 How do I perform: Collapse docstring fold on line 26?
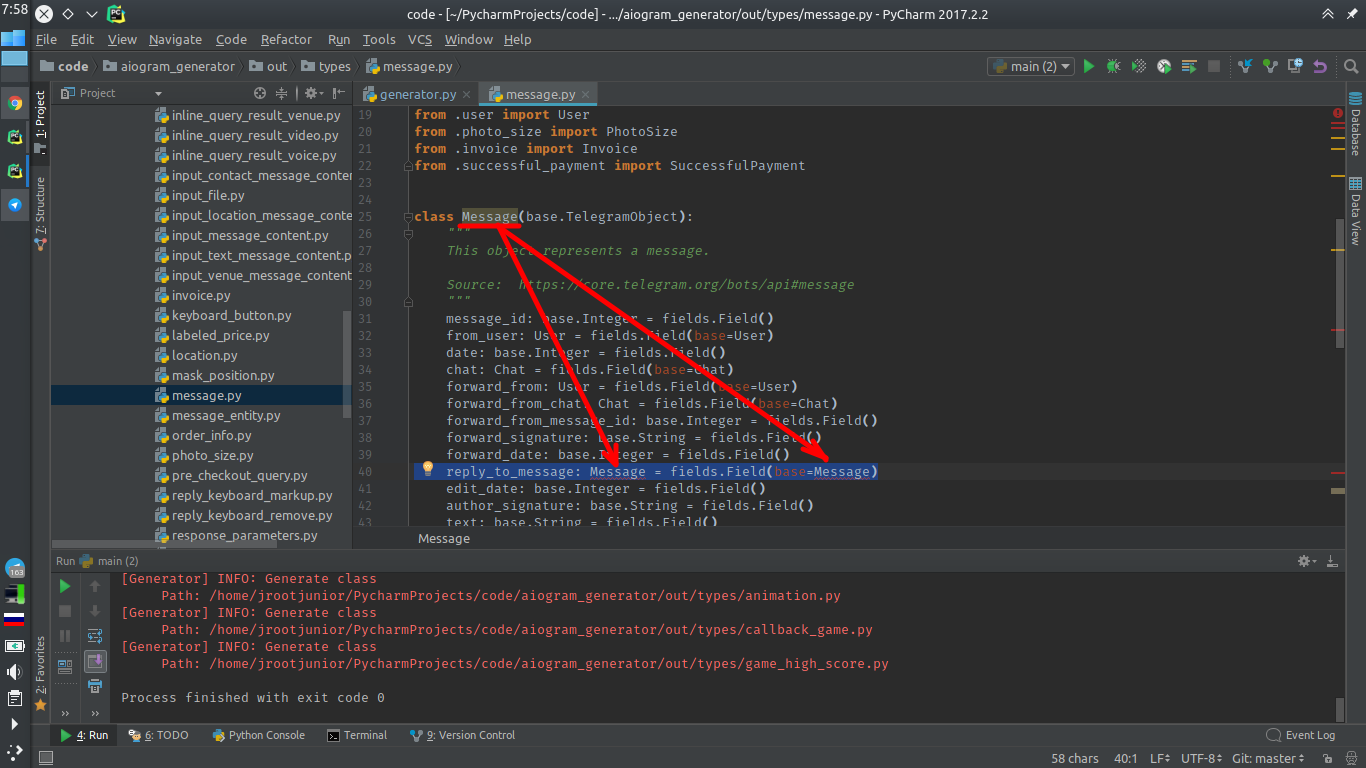[x=409, y=234]
